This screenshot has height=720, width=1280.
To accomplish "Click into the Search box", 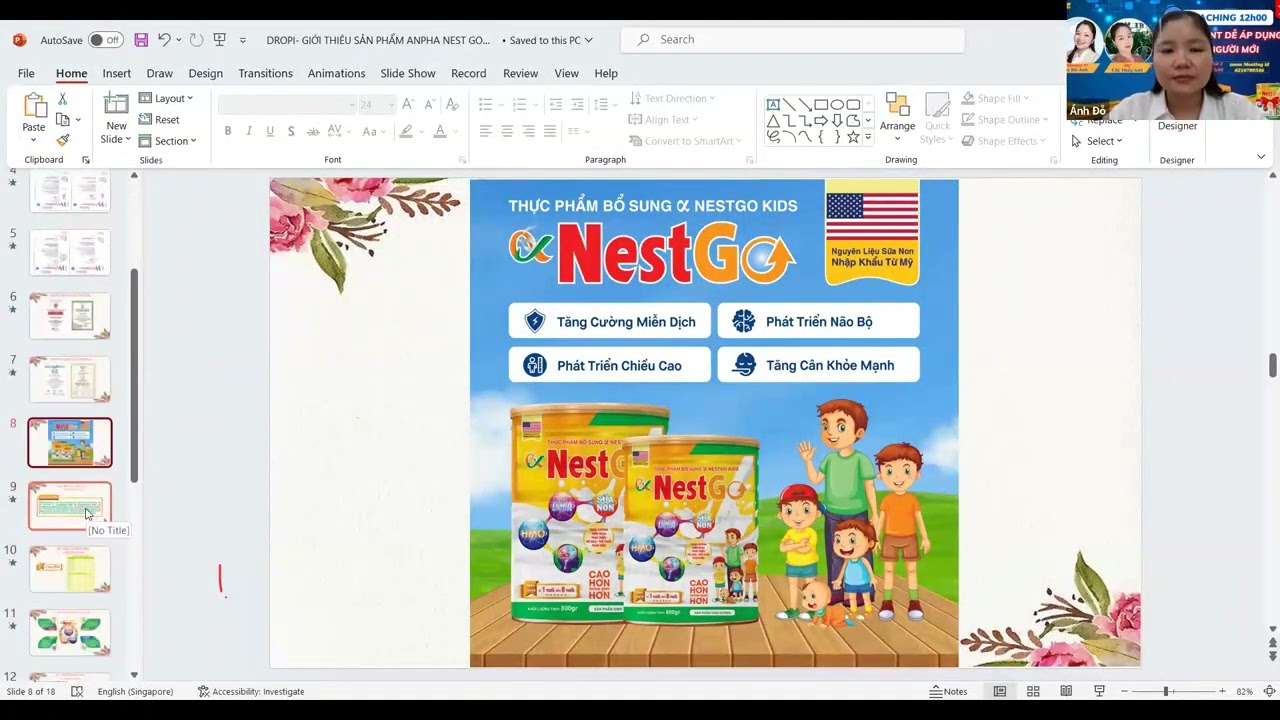I will pos(792,39).
